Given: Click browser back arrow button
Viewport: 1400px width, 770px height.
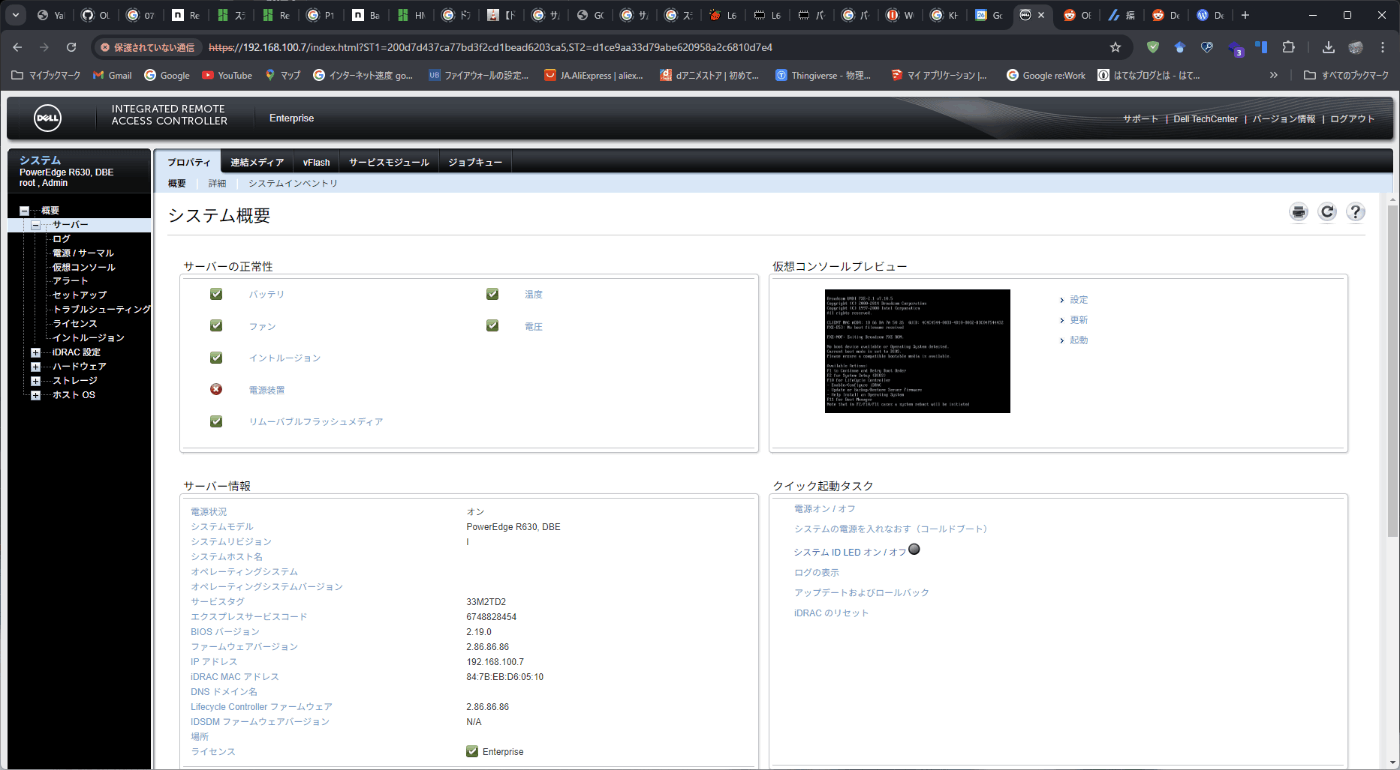Looking at the screenshot, I should (17, 47).
